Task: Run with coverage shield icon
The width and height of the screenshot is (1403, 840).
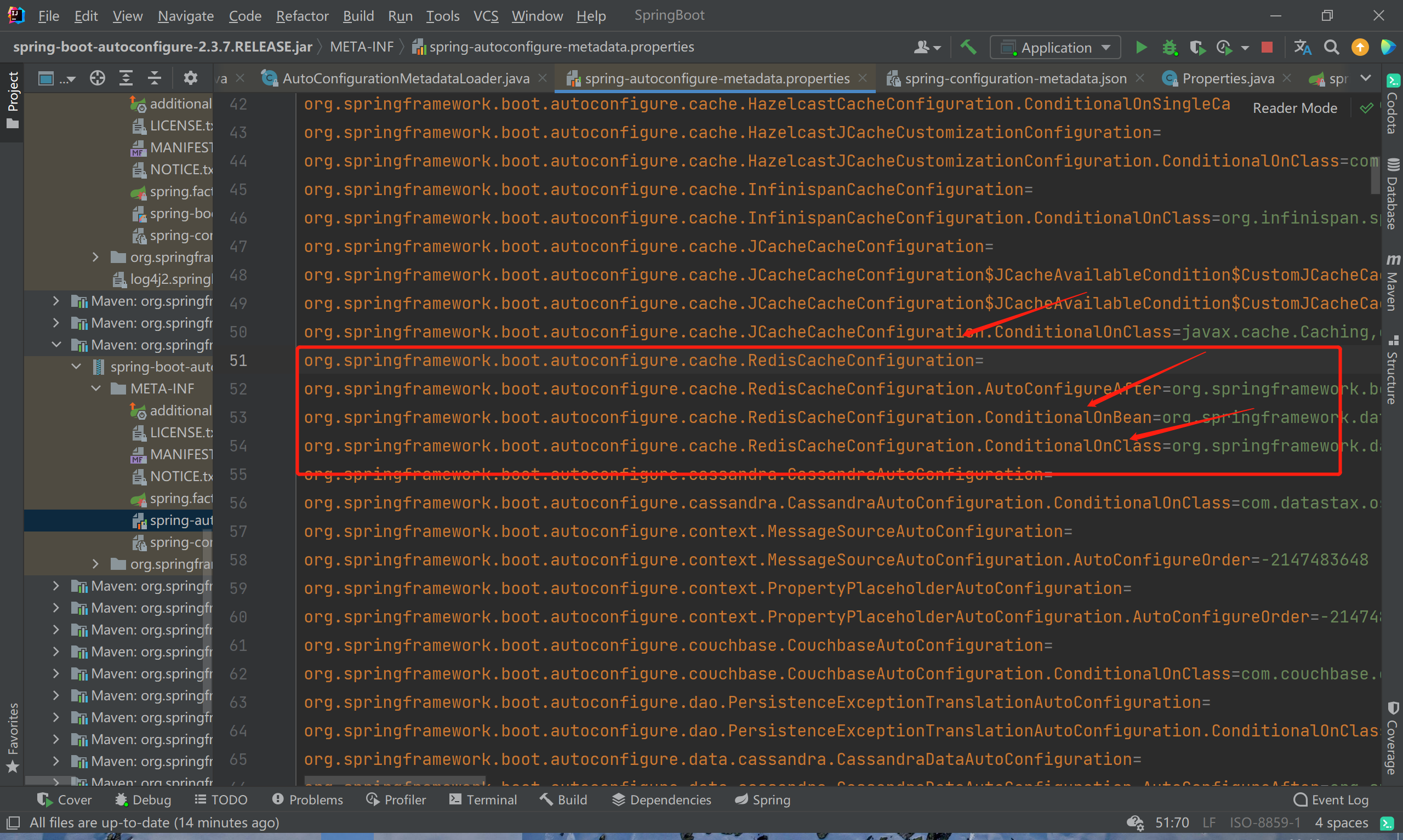Action: click(x=1197, y=48)
